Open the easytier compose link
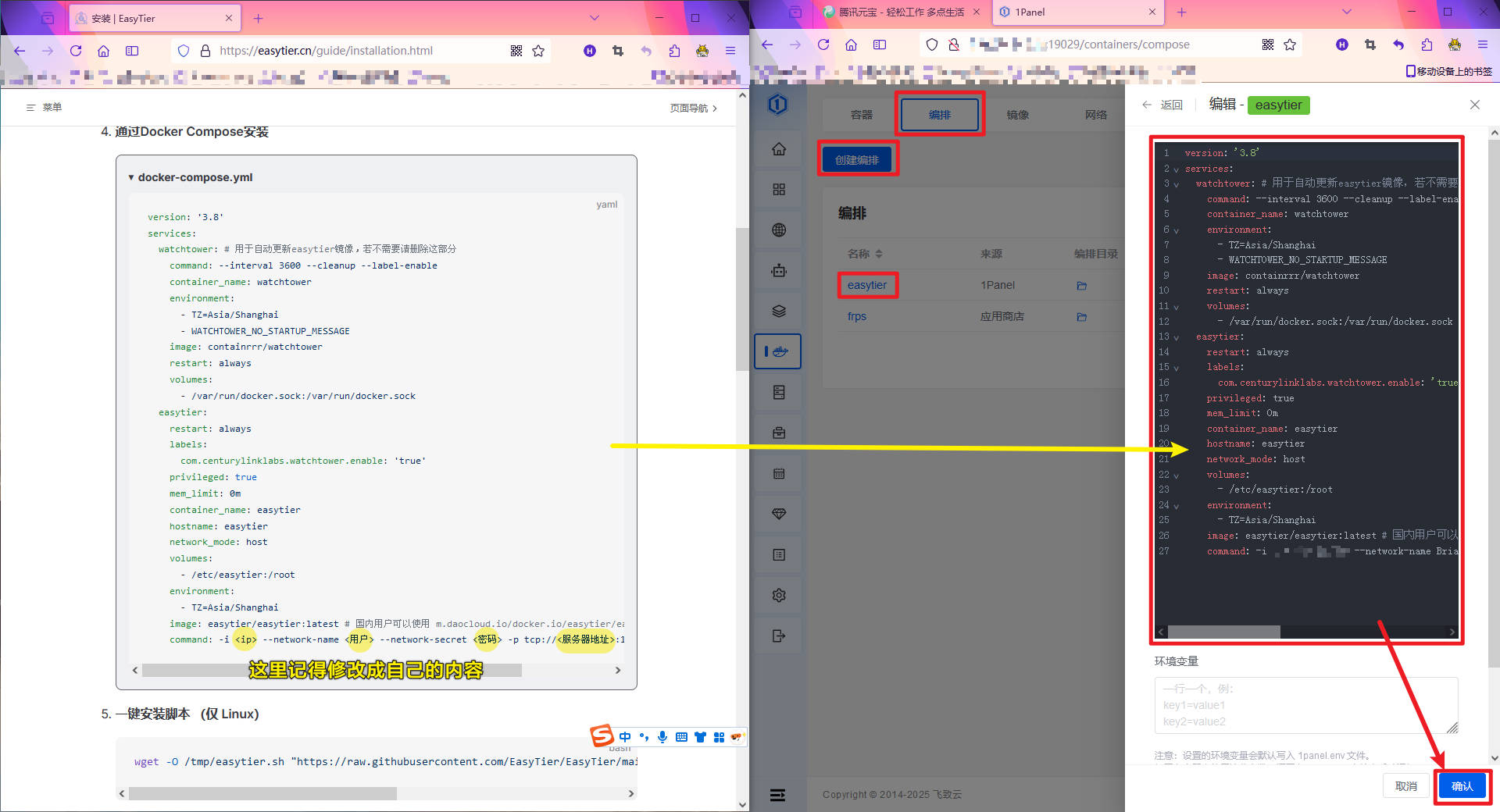Image resolution: width=1500 pixels, height=812 pixels. [866, 285]
